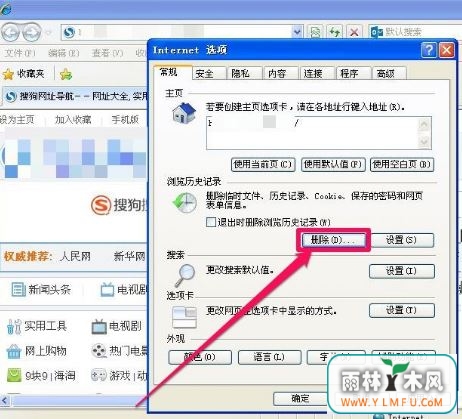Screen dimensions: 462x419
Task: Click inside the homepage address text box
Action: (312, 133)
